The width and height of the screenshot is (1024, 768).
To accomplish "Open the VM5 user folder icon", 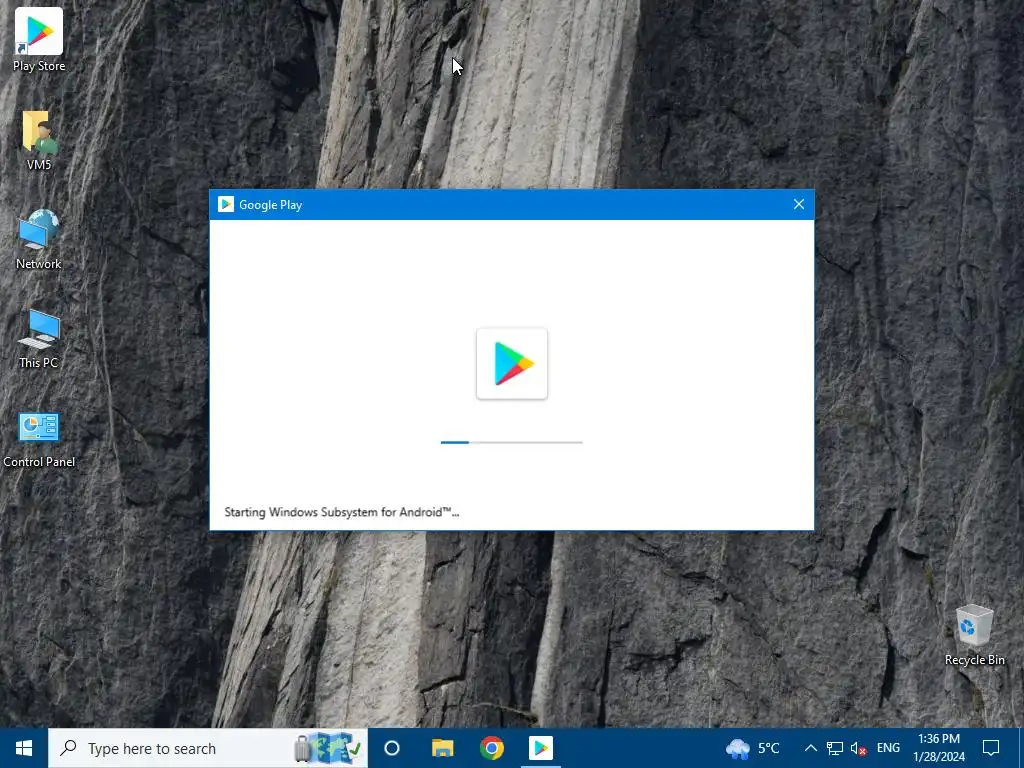I will click(39, 140).
